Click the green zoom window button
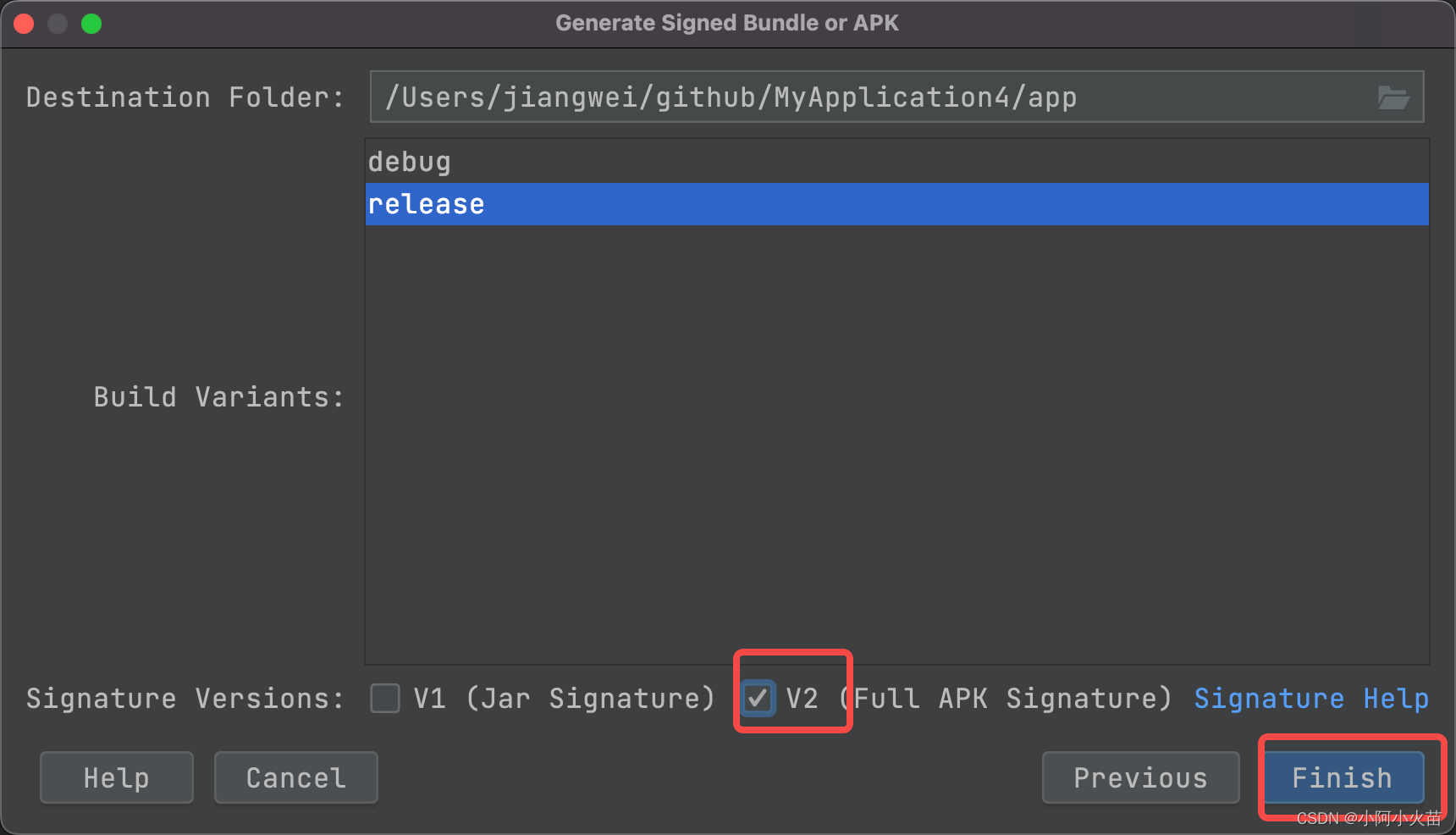Image resolution: width=1456 pixels, height=835 pixels. coord(91,24)
